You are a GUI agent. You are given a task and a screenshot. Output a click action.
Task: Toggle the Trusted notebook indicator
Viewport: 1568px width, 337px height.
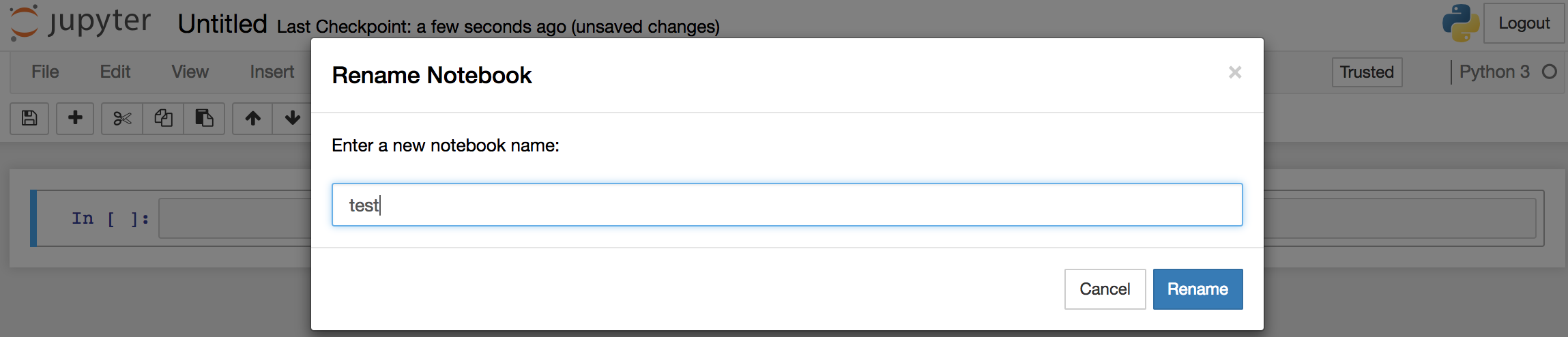point(1367,72)
